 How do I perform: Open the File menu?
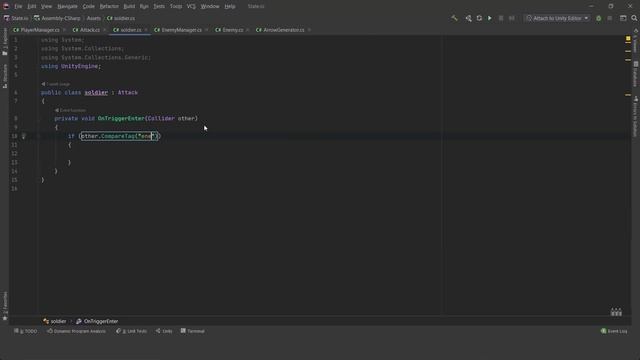pyautogui.click(x=18, y=7)
